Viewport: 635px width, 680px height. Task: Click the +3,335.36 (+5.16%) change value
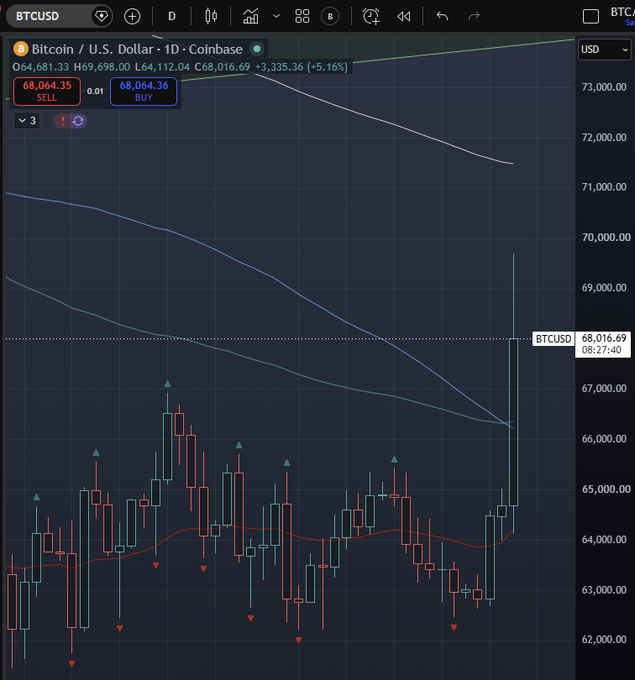[x=301, y=67]
